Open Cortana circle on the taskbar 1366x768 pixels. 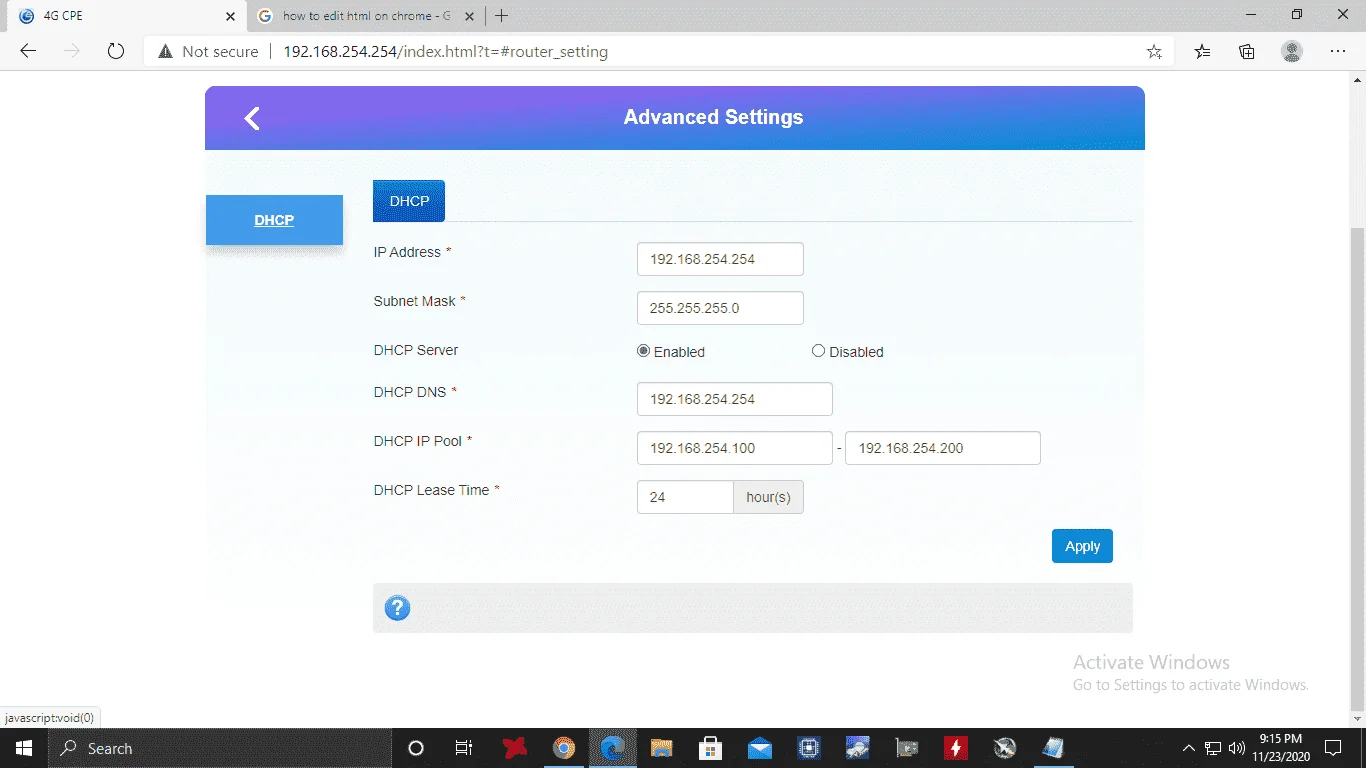416,748
